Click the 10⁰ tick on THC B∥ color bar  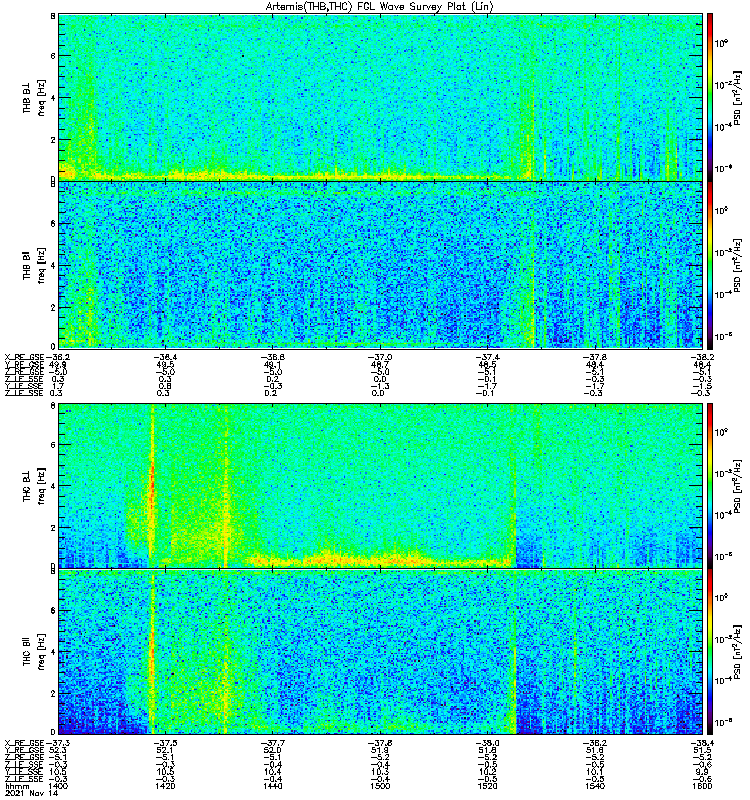[x=721, y=597]
